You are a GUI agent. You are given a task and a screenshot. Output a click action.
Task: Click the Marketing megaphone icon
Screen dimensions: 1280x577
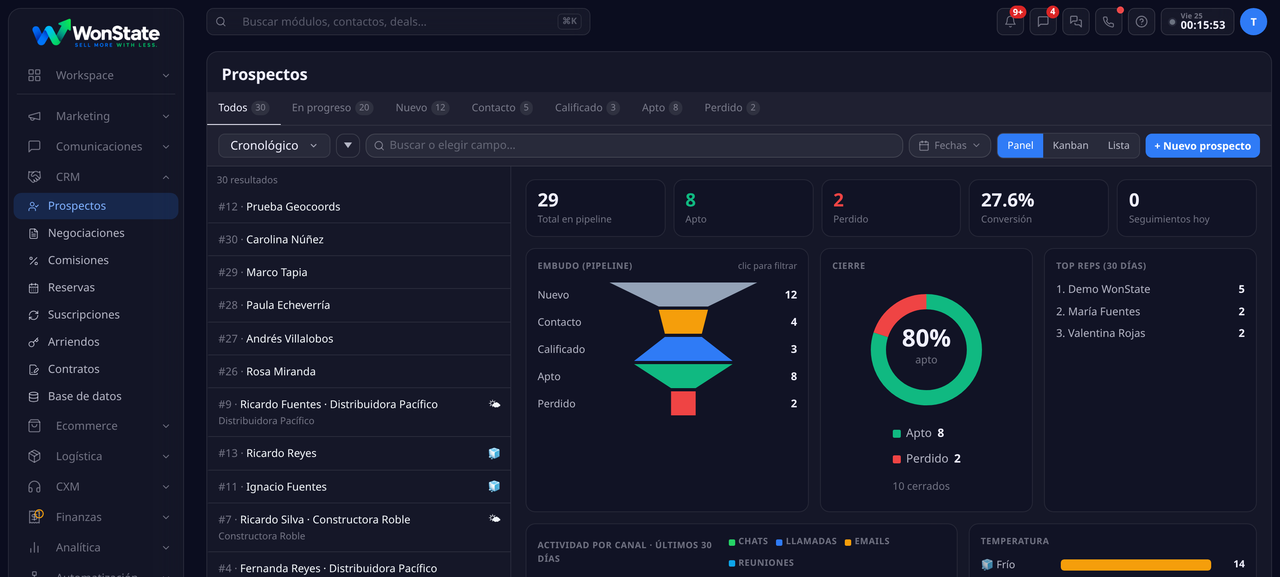tap(34, 116)
